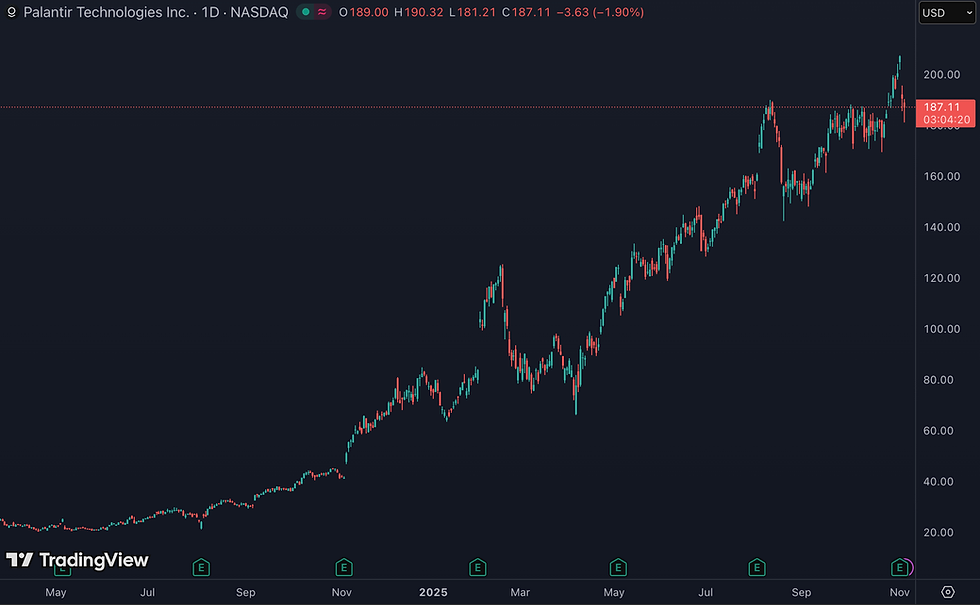The width and height of the screenshot is (980, 605).
Task: Click the 60.00 price scale label
Action: coord(939,431)
